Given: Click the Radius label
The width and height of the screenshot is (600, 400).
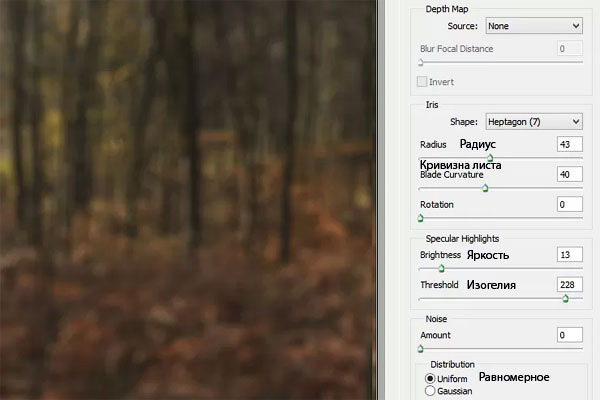Looking at the screenshot, I should pos(433,144).
